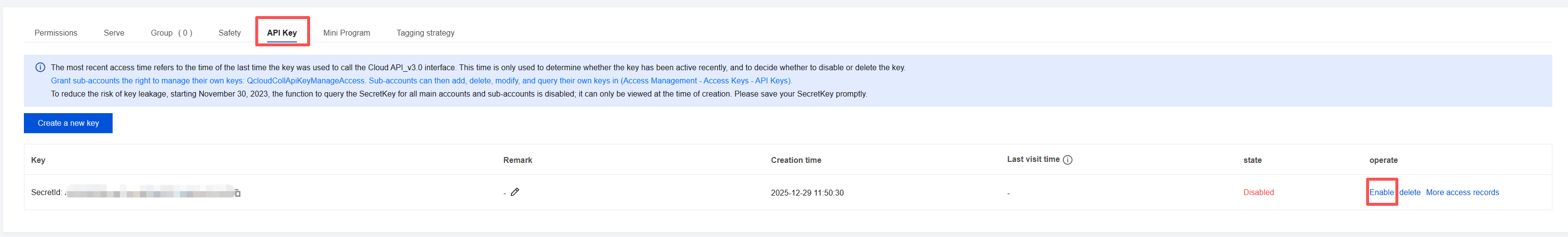Select the Group (0) tab
1568x237 pixels.
pos(171,33)
